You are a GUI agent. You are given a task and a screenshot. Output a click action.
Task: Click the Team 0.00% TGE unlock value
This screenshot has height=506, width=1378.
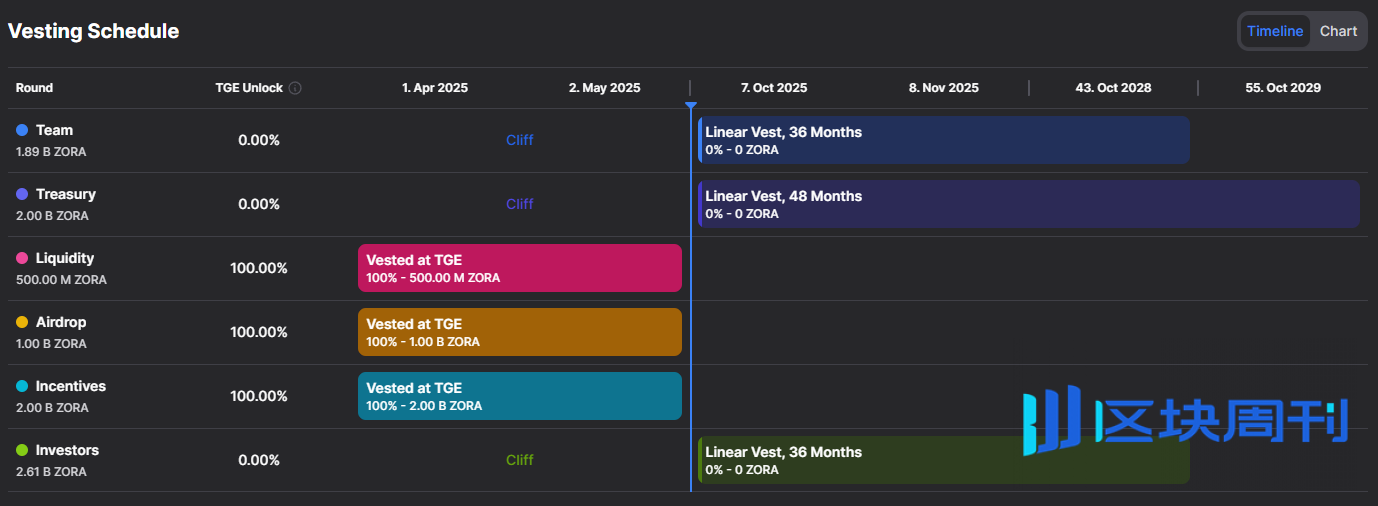259,140
